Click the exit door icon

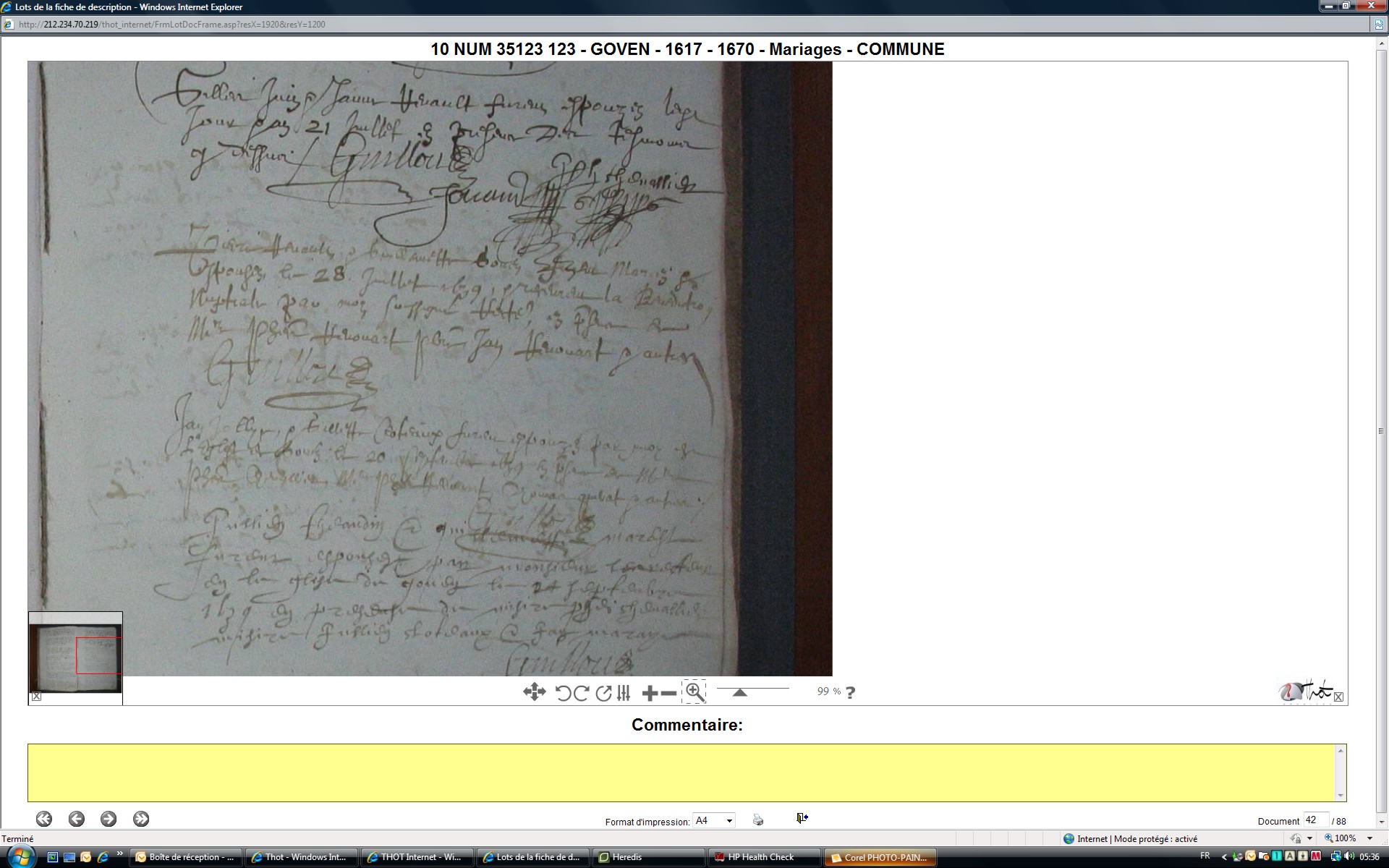[x=802, y=818]
